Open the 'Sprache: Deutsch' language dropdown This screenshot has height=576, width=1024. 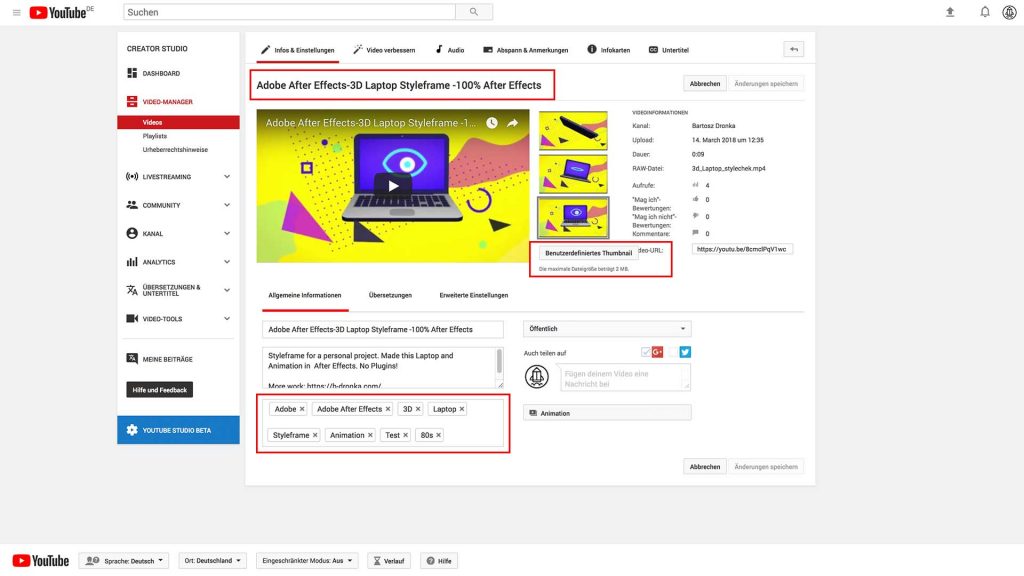point(124,561)
